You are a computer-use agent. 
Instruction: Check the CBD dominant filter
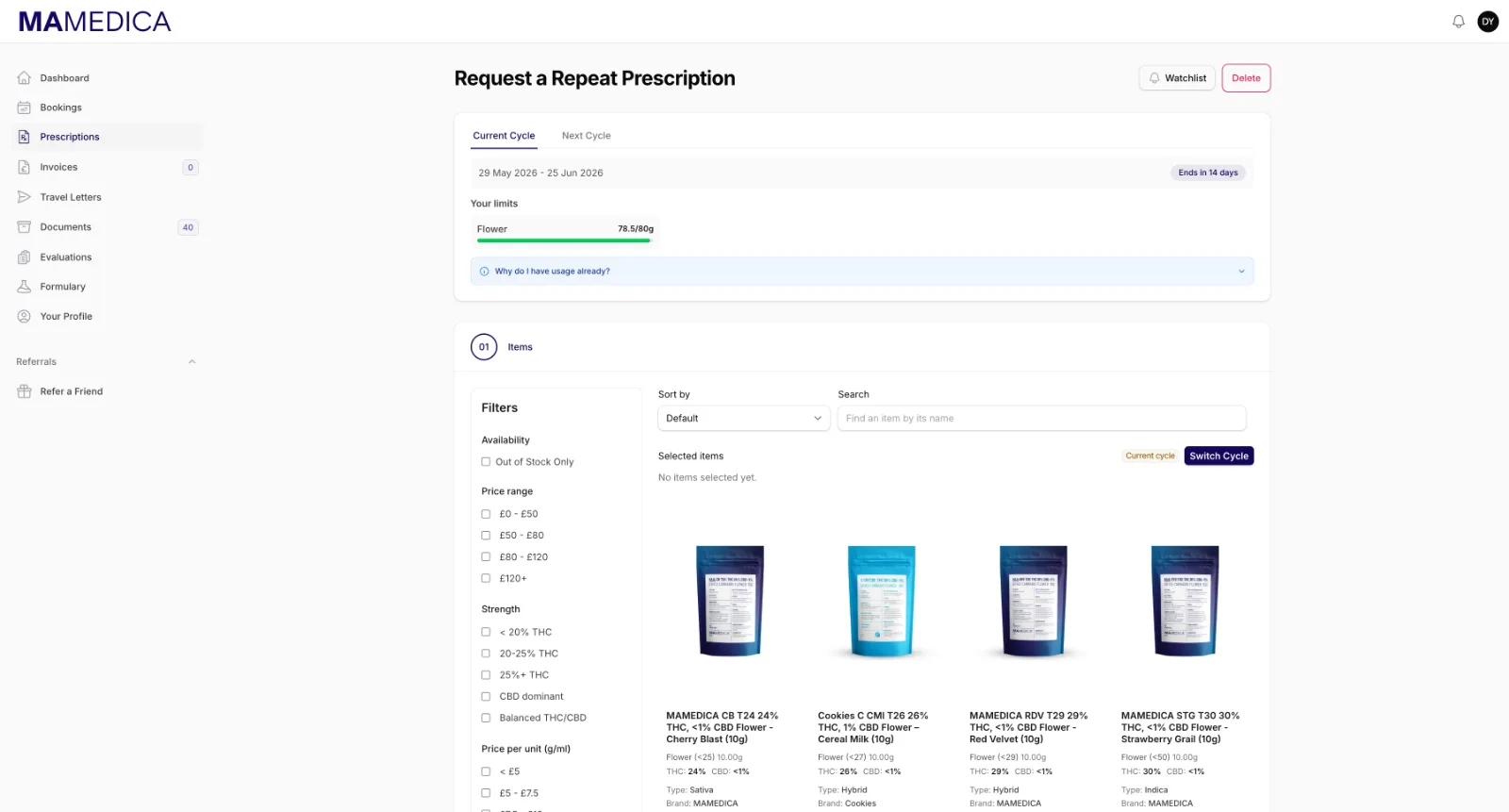pos(486,697)
